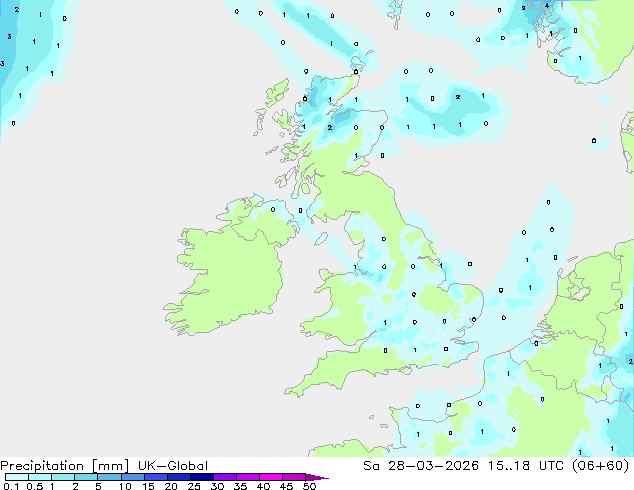634x490 pixels.
Task: Select the 40–45 mm magenta legend swatch
Action: coord(271,477)
